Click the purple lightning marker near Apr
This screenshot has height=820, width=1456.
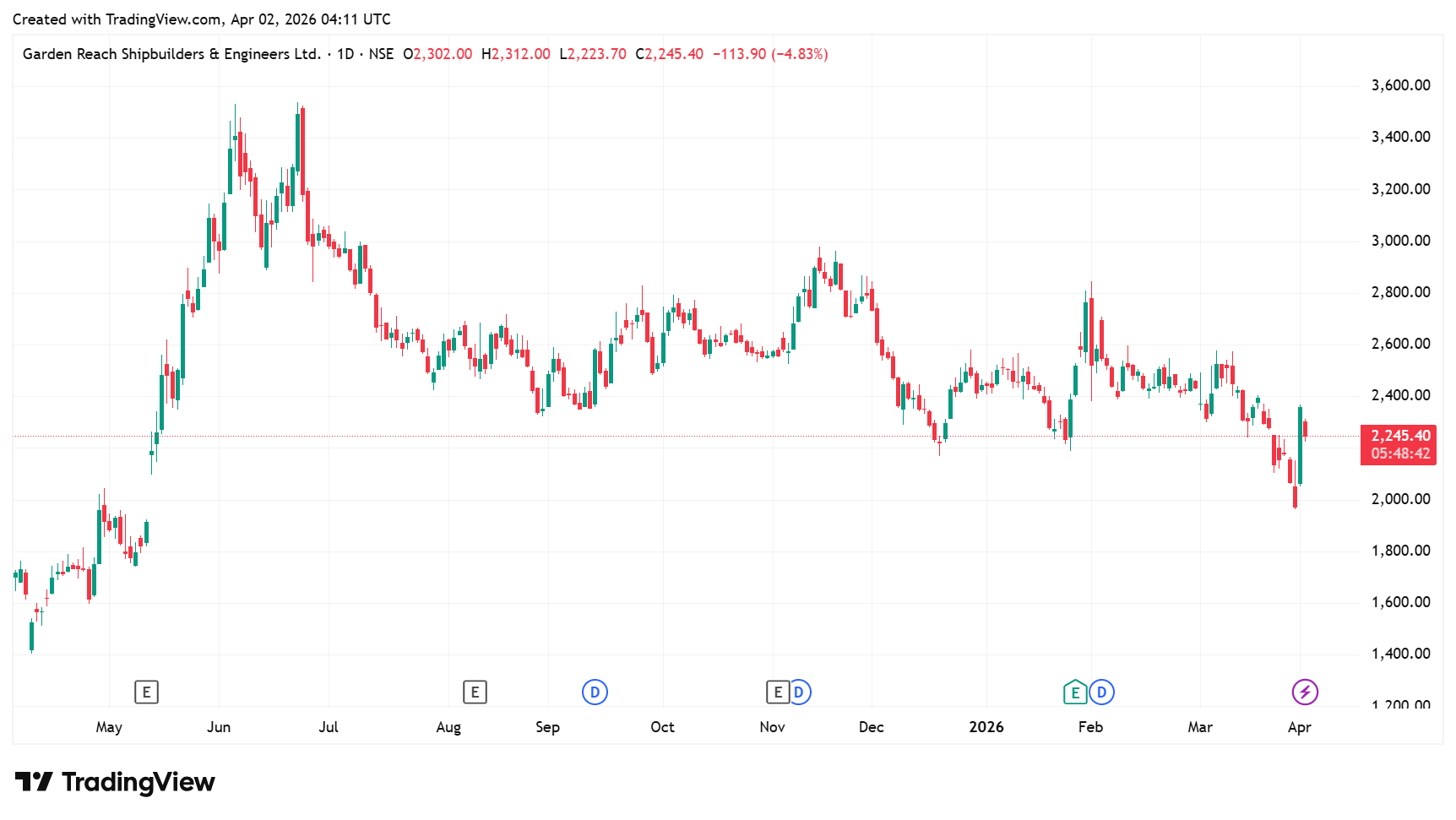click(x=1305, y=692)
